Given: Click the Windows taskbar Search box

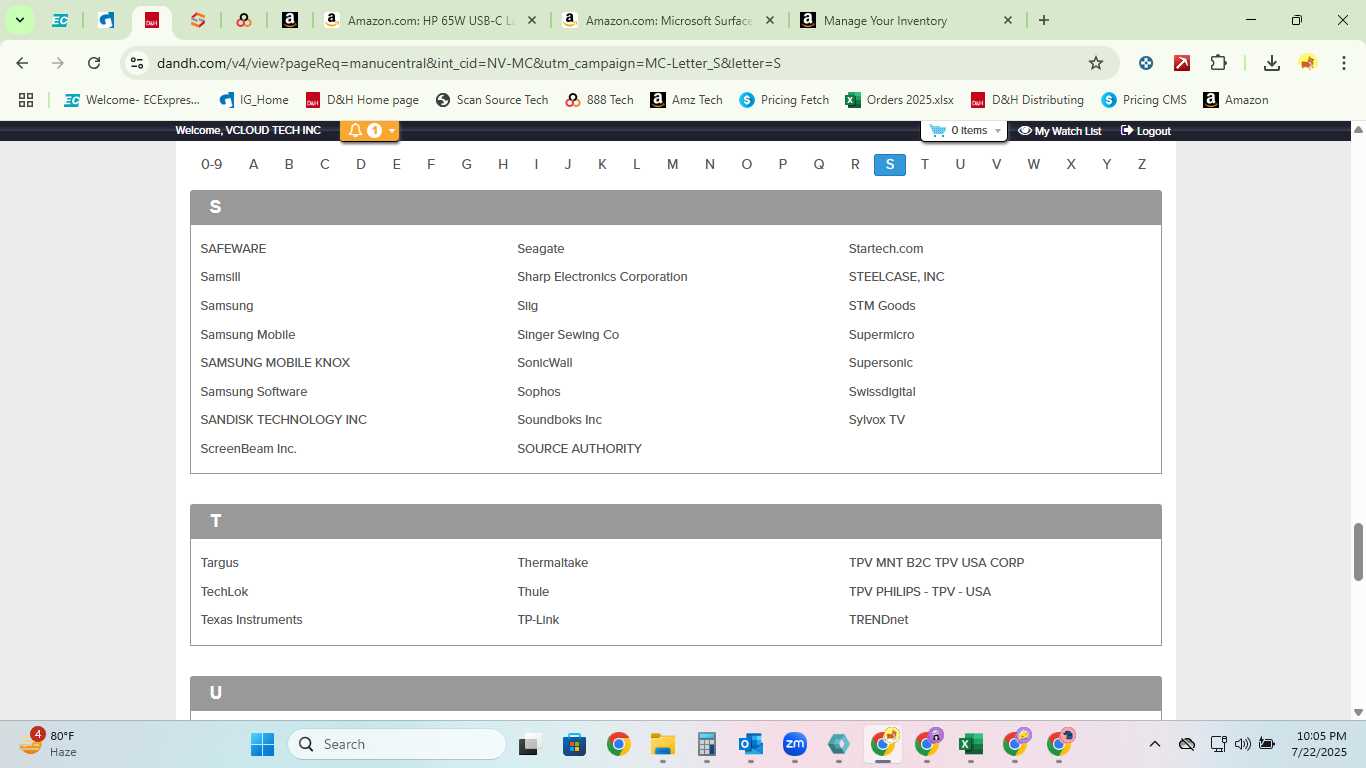Looking at the screenshot, I should pos(397,744).
